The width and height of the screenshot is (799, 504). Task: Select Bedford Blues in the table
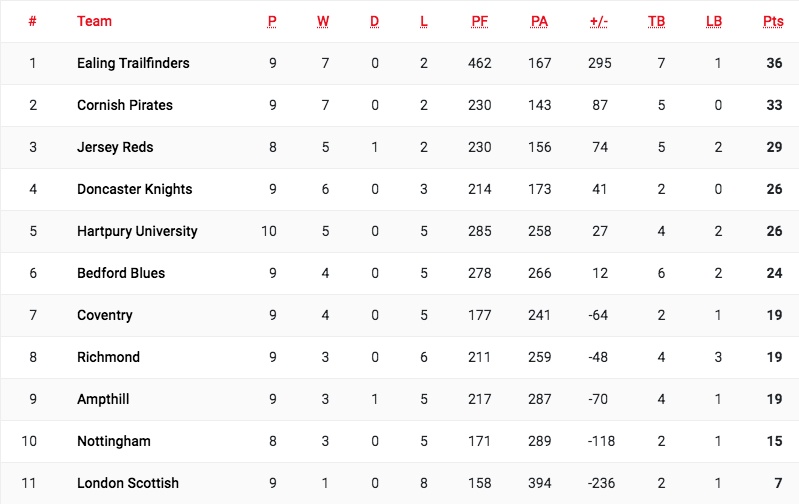121,273
